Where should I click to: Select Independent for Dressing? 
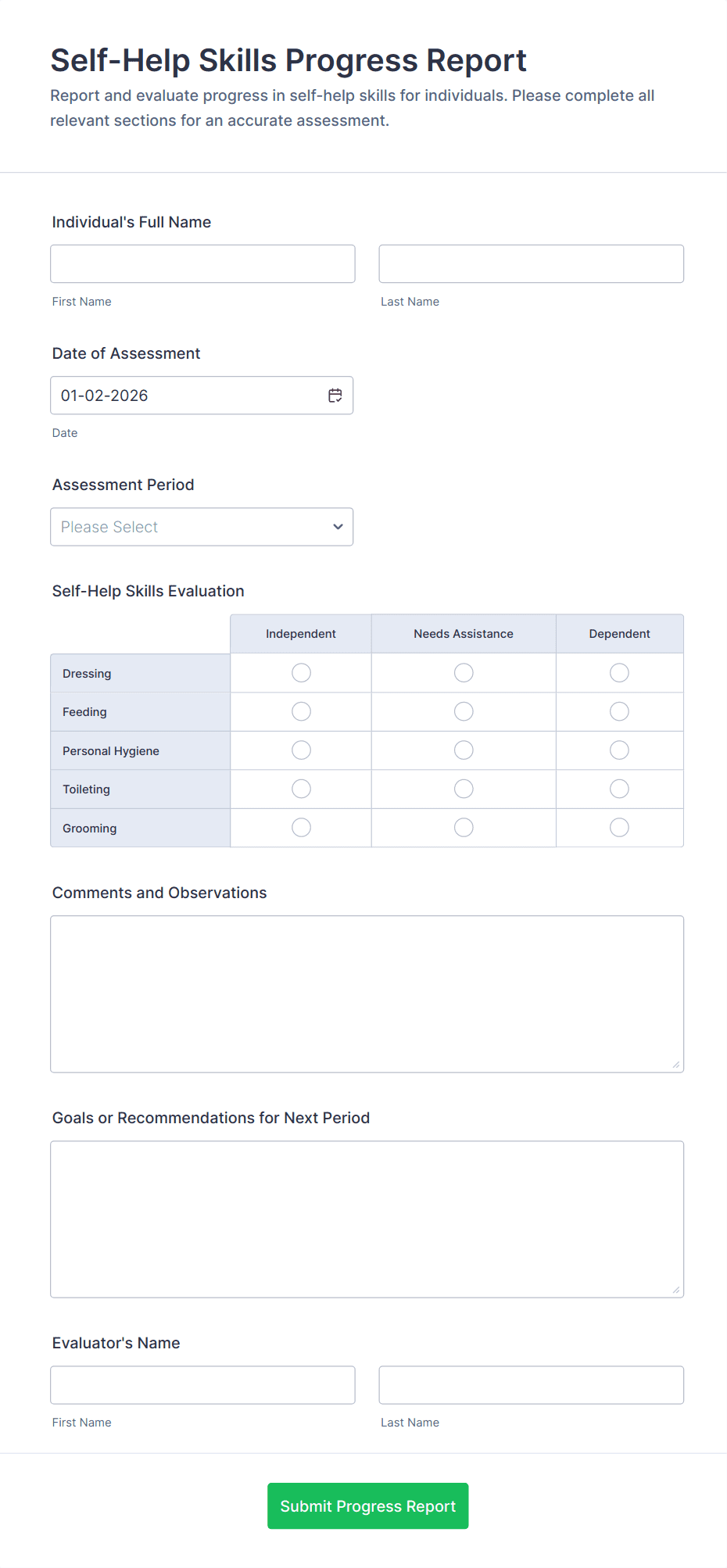pyautogui.click(x=300, y=672)
